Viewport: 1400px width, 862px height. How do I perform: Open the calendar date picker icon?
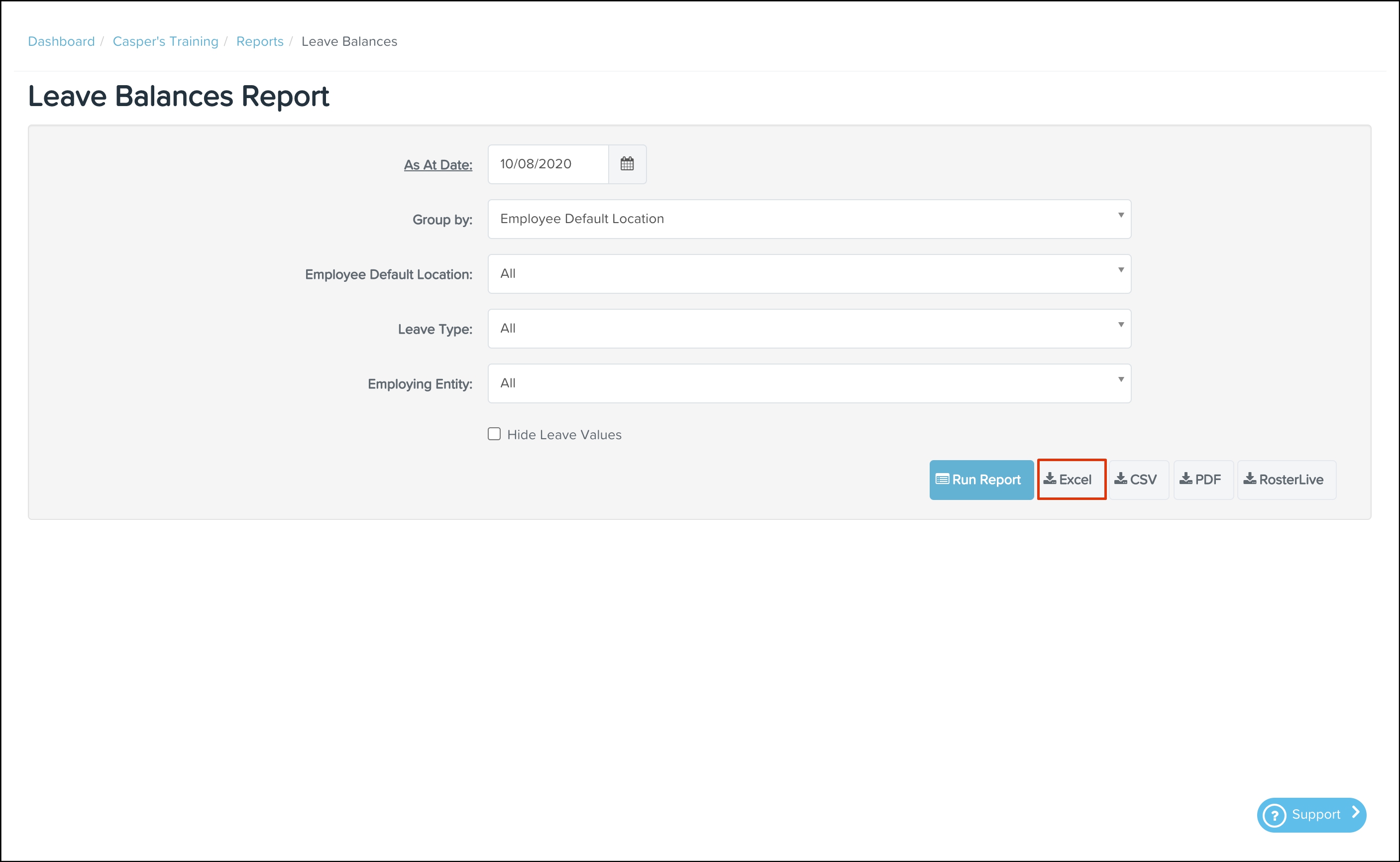tap(627, 164)
